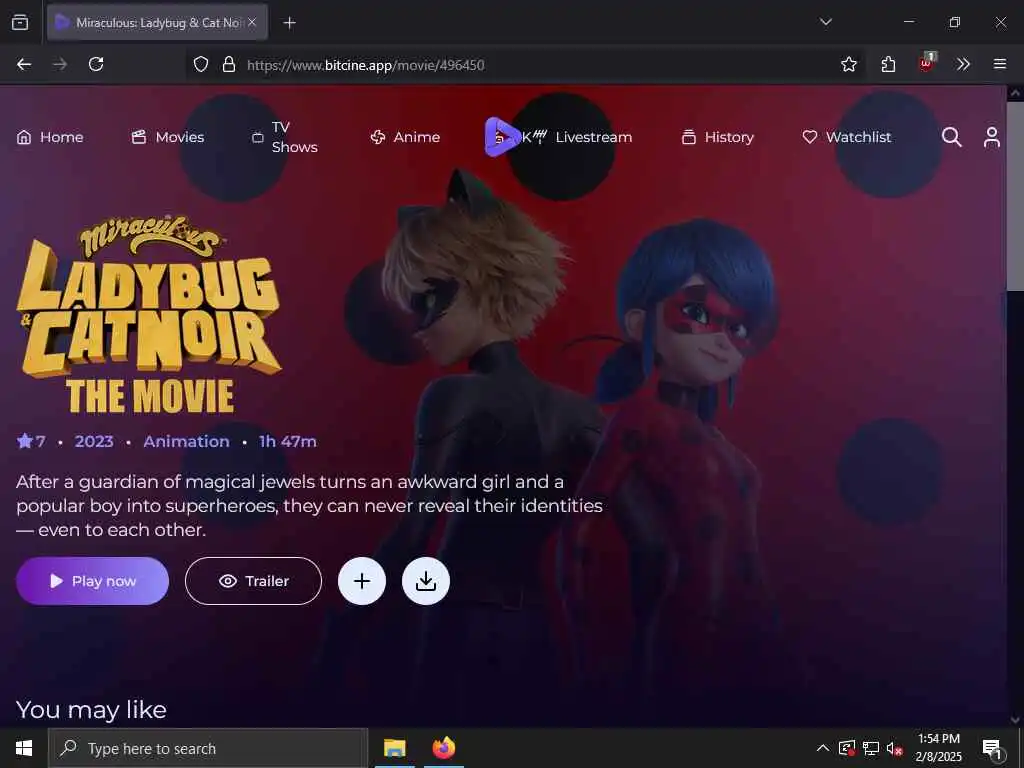Image resolution: width=1024 pixels, height=768 pixels.
Task: Click the security alert tray icon
Action: coord(847,748)
